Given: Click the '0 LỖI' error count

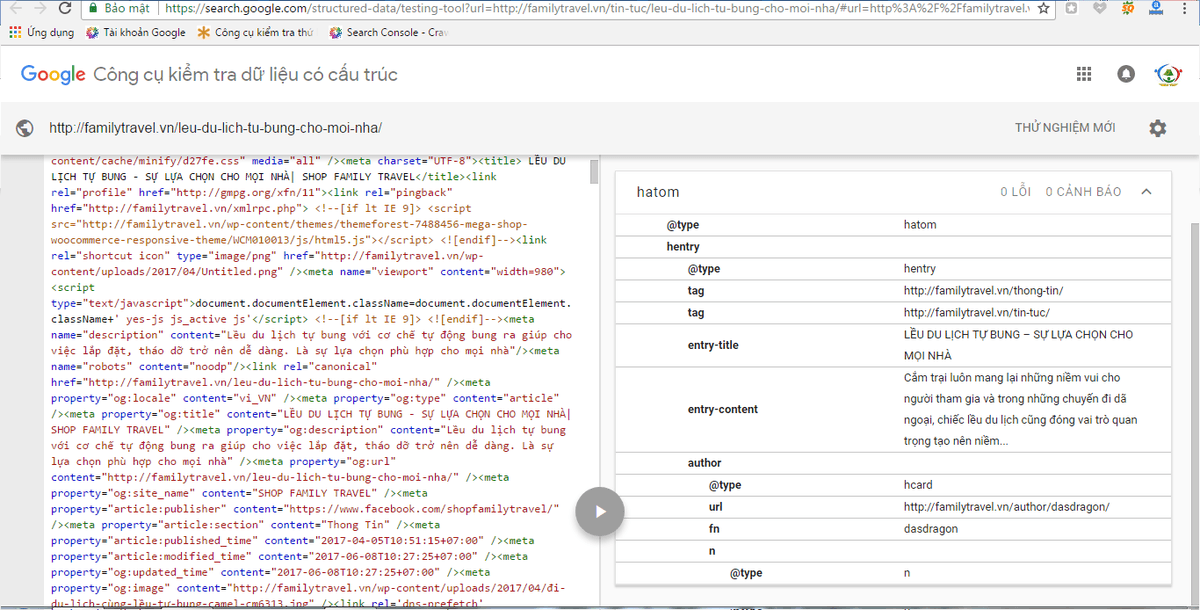Looking at the screenshot, I should point(1016,192).
